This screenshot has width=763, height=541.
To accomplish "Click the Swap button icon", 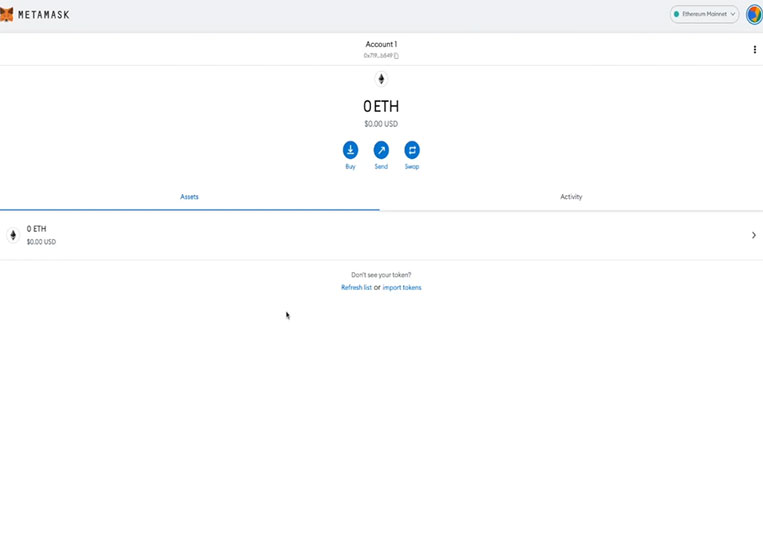I will click(412, 150).
